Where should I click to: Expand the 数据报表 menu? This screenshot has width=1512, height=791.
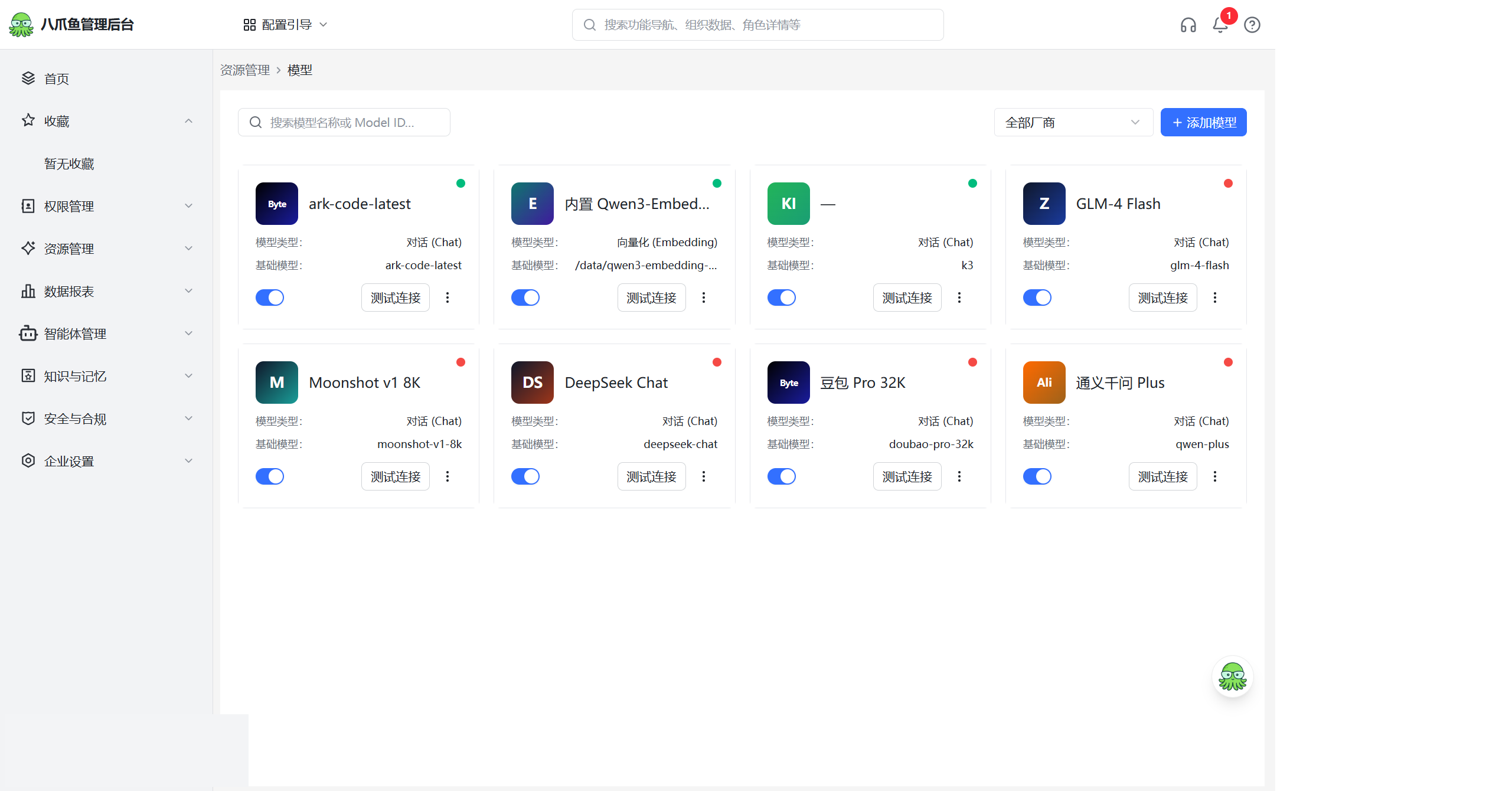point(106,291)
